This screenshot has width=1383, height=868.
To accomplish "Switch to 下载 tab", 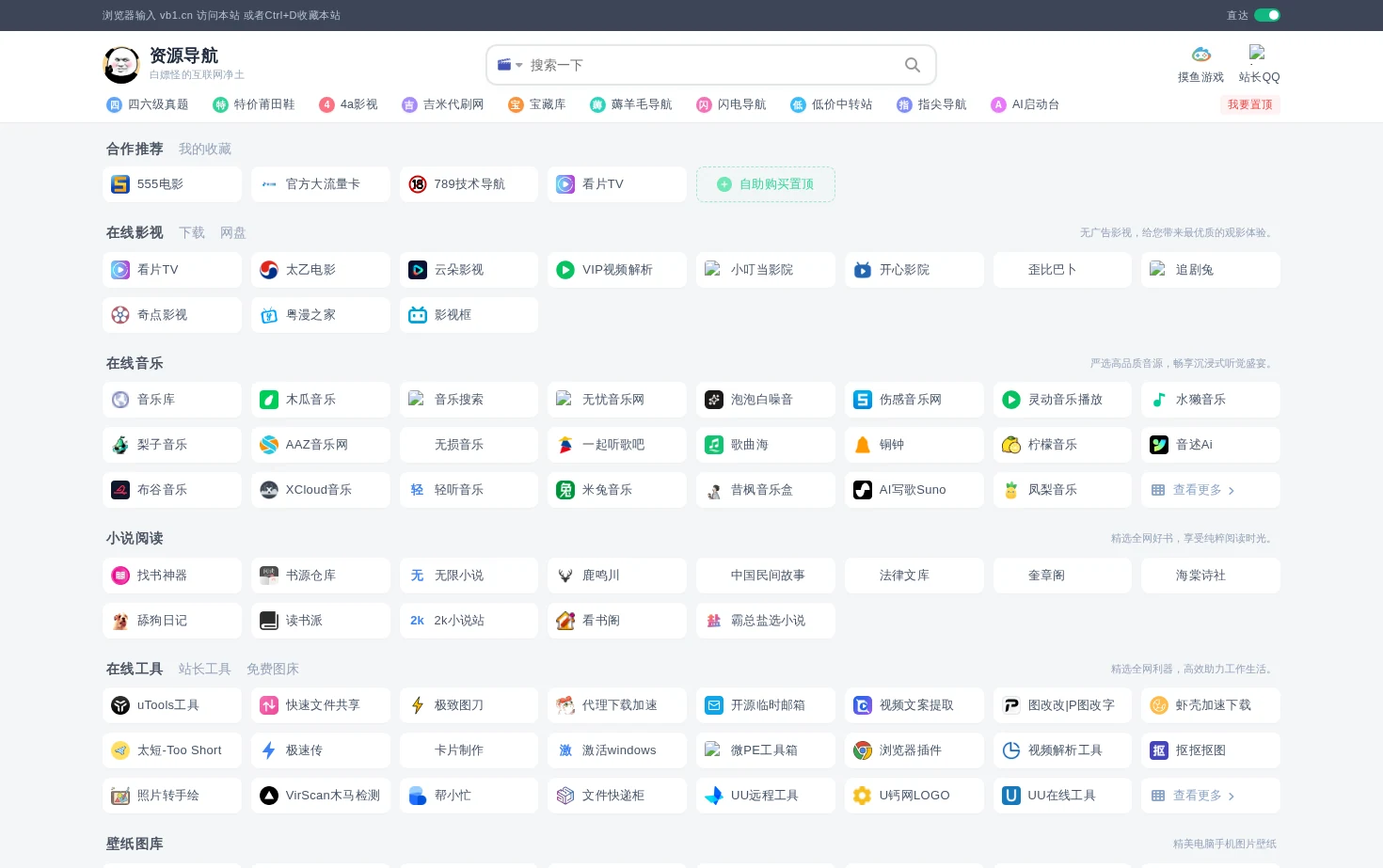I will click(192, 232).
